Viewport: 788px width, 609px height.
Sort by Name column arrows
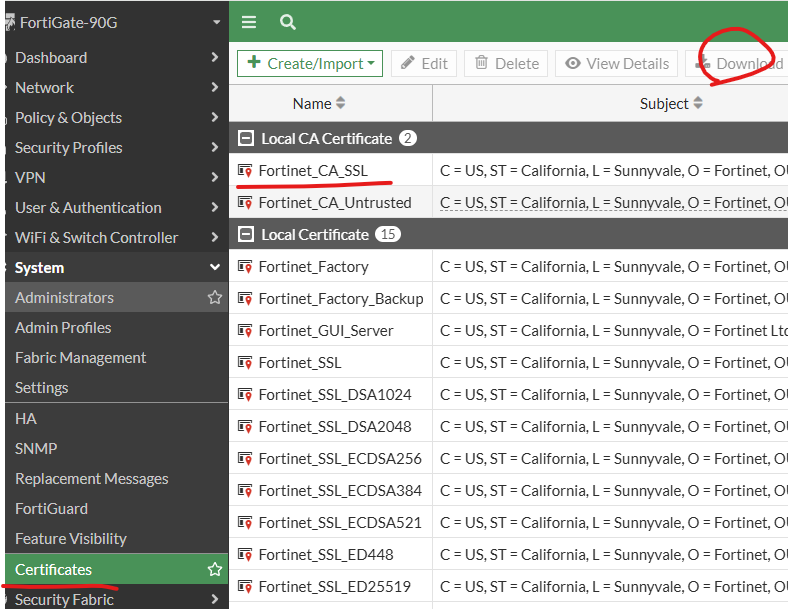(x=341, y=103)
